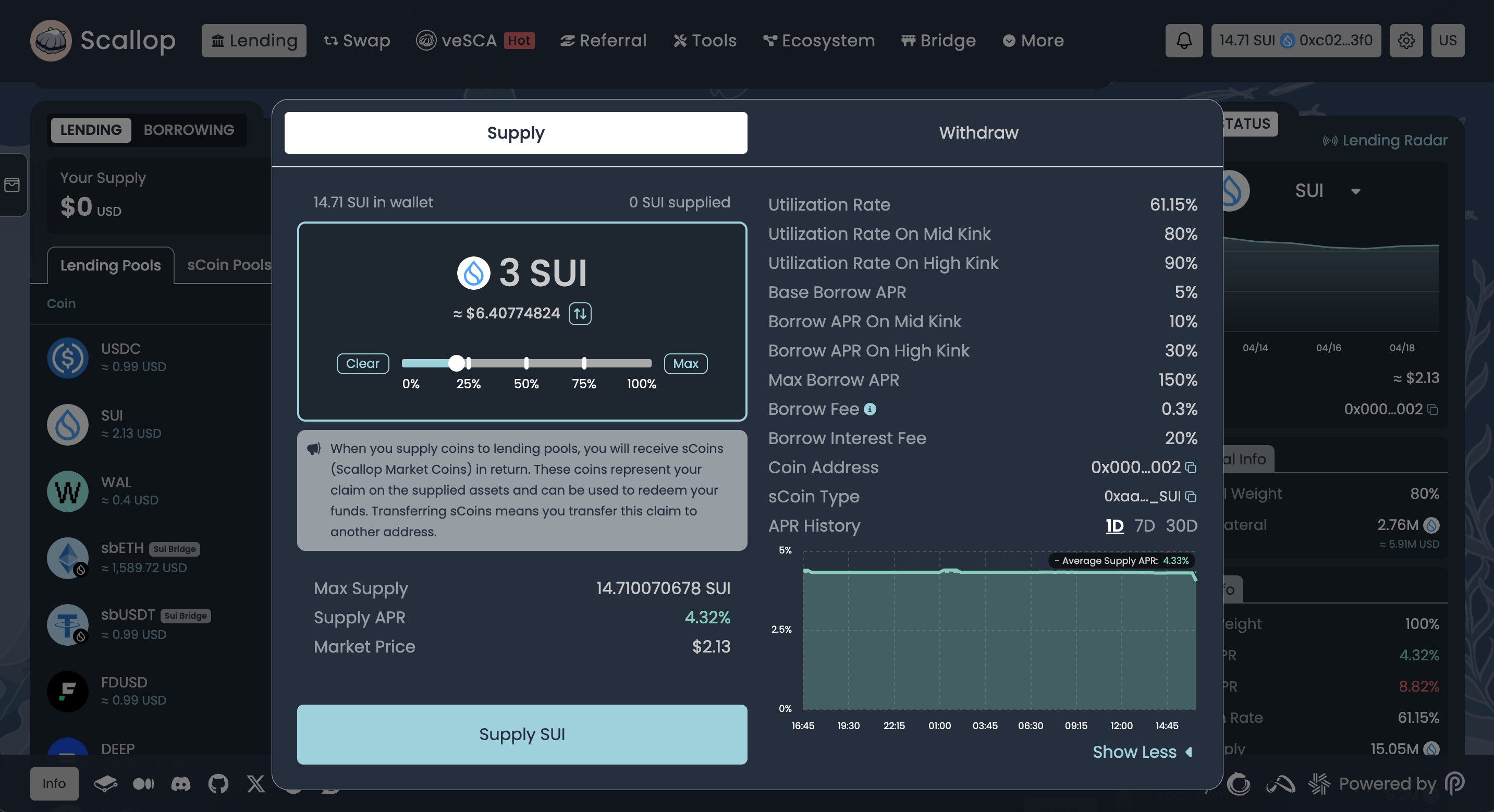Open the wallet 0xc02...3f0 account menu
The height and width of the screenshot is (812, 1494).
[x=1295, y=41]
